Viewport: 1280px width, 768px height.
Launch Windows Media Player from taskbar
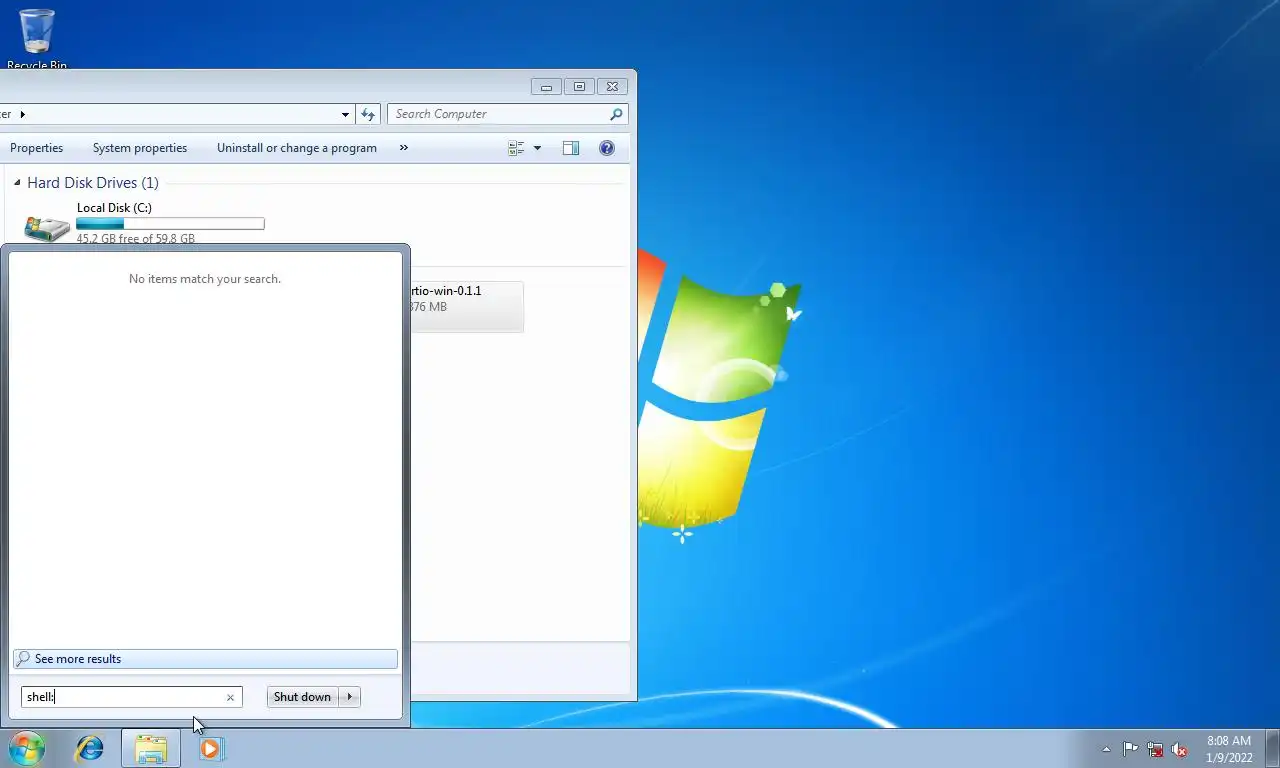(x=211, y=748)
